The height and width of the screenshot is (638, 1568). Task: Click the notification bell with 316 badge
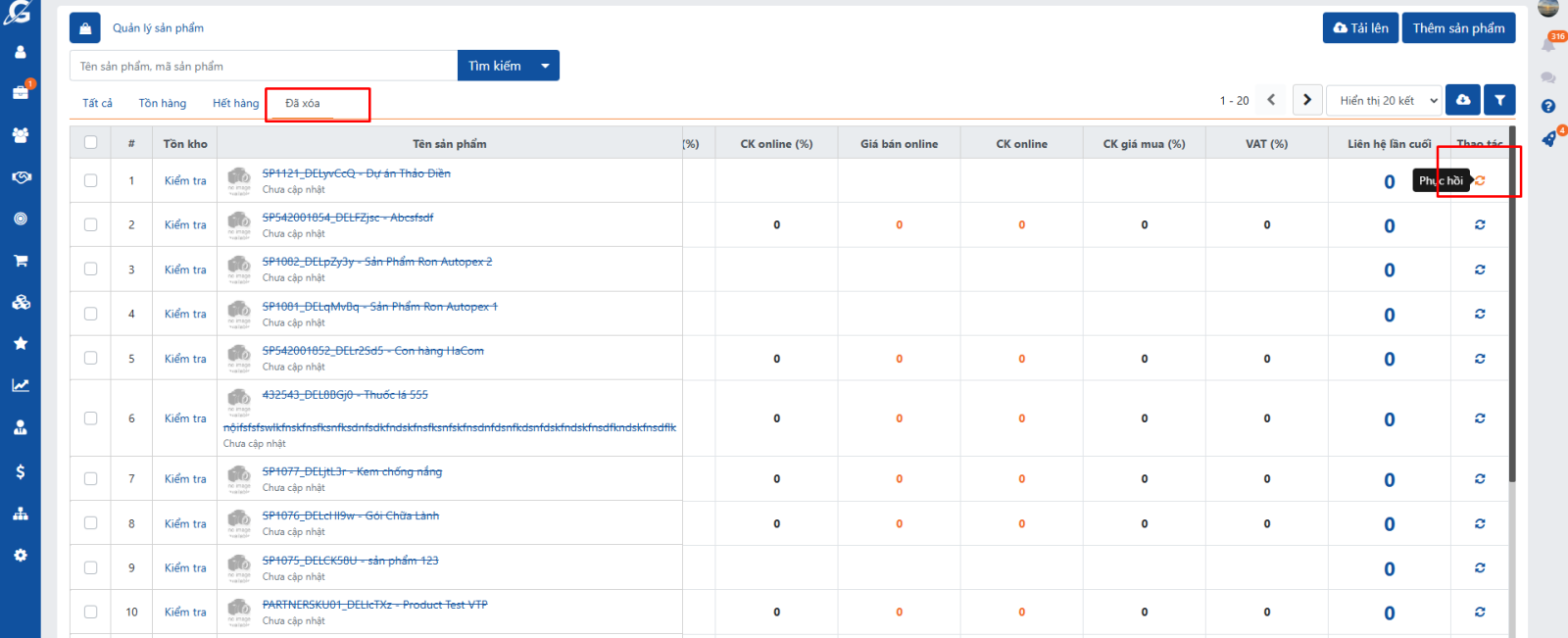[1548, 44]
